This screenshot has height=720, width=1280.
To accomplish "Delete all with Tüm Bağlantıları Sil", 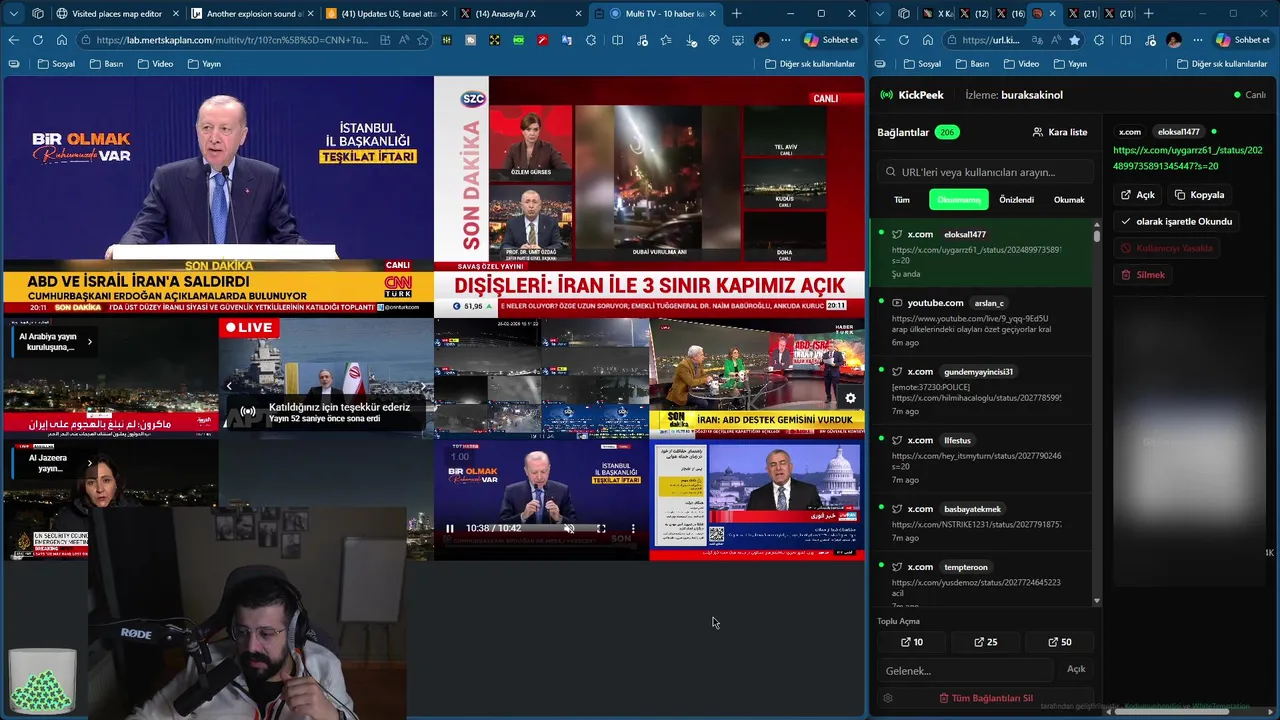I will pos(985,698).
